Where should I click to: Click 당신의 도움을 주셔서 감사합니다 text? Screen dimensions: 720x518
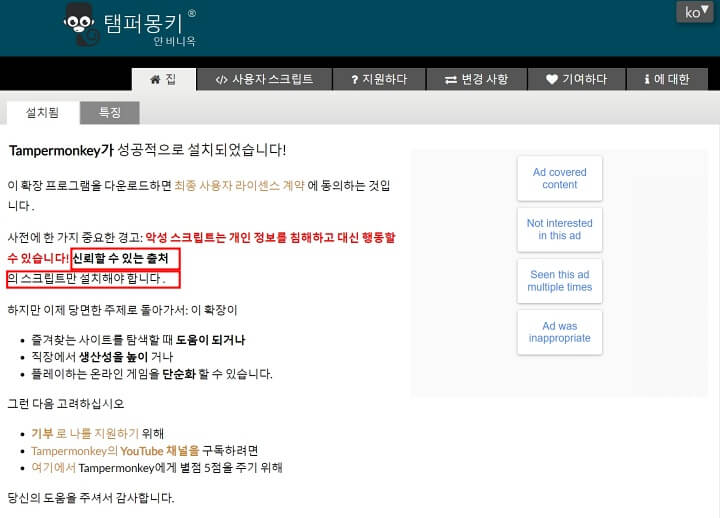pos(91,498)
